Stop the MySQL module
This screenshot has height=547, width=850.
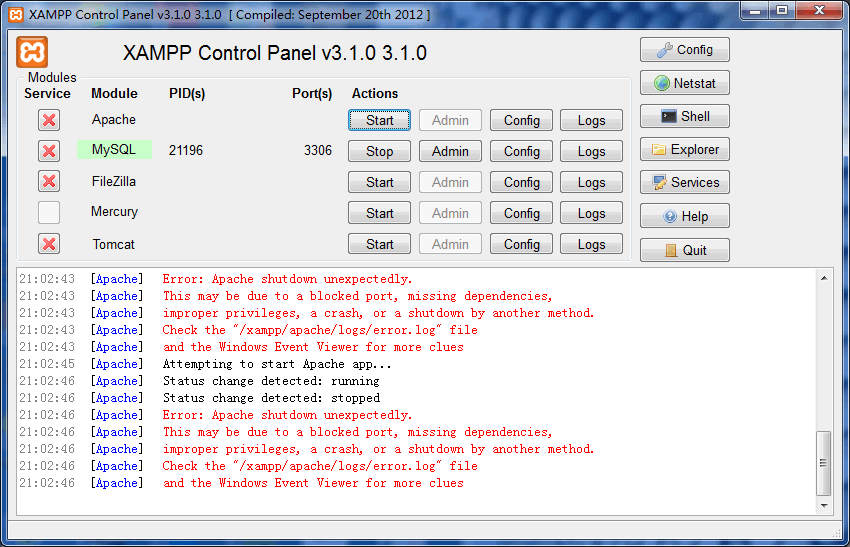click(x=380, y=151)
